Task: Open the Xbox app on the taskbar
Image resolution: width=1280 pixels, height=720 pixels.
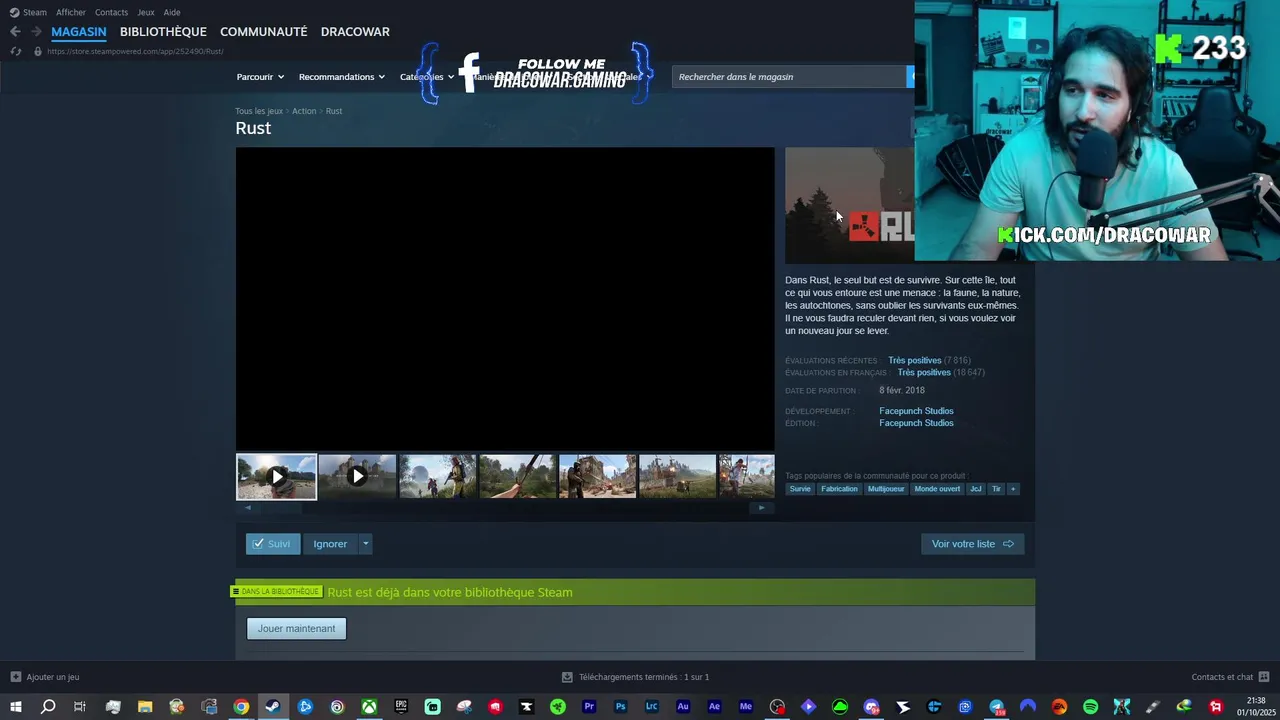Action: [x=369, y=707]
